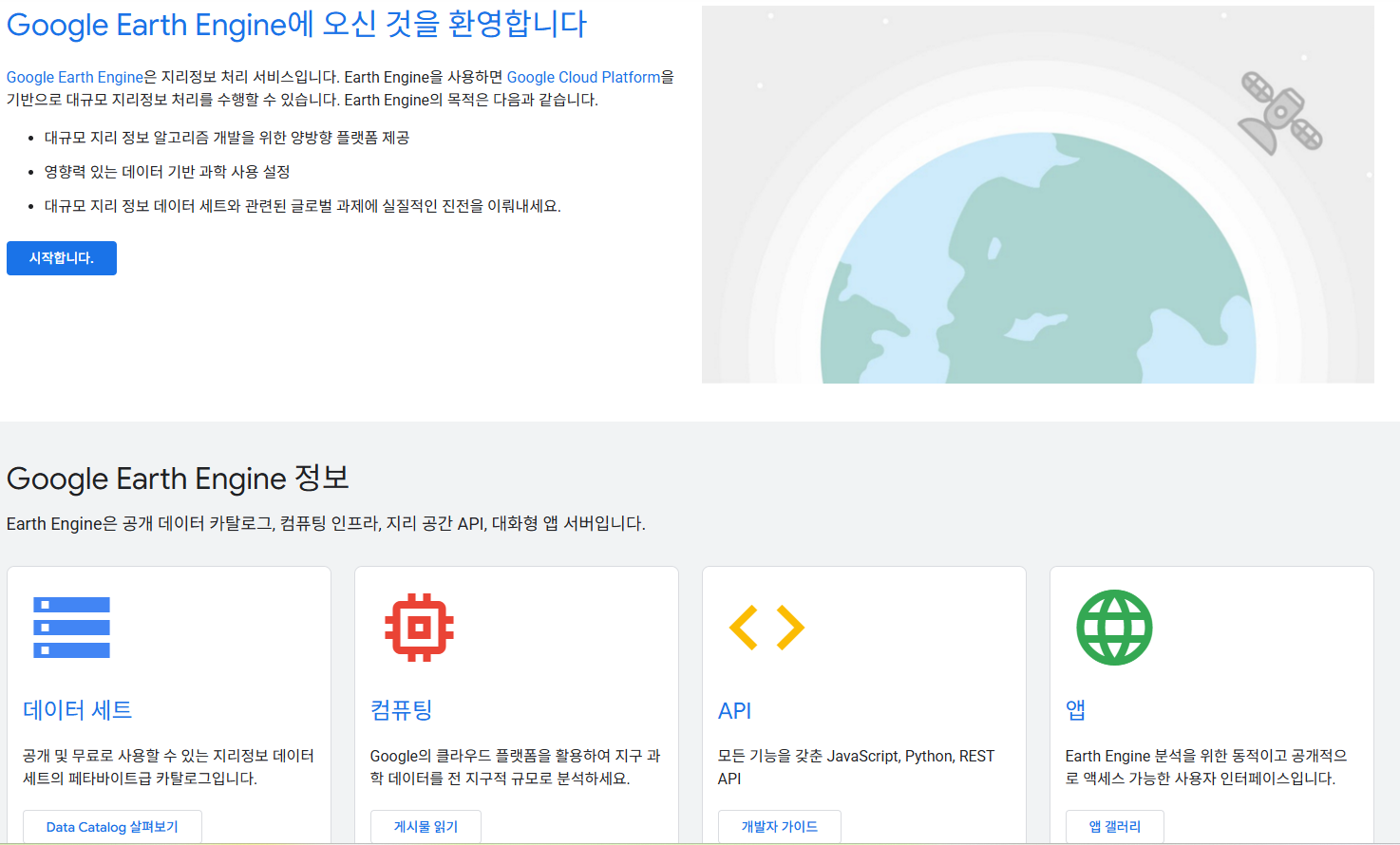Open the 게시물 읽기 button
Viewport: 1400px width, 845px height.
(x=426, y=827)
